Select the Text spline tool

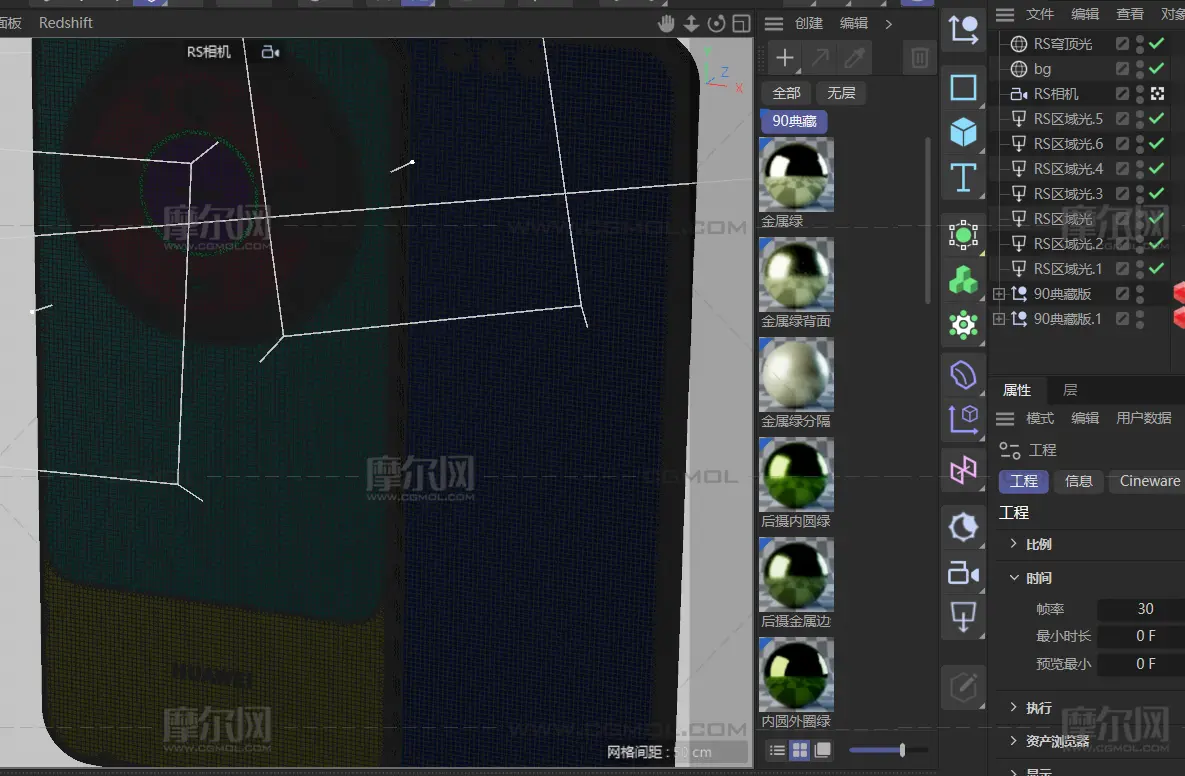click(x=963, y=178)
